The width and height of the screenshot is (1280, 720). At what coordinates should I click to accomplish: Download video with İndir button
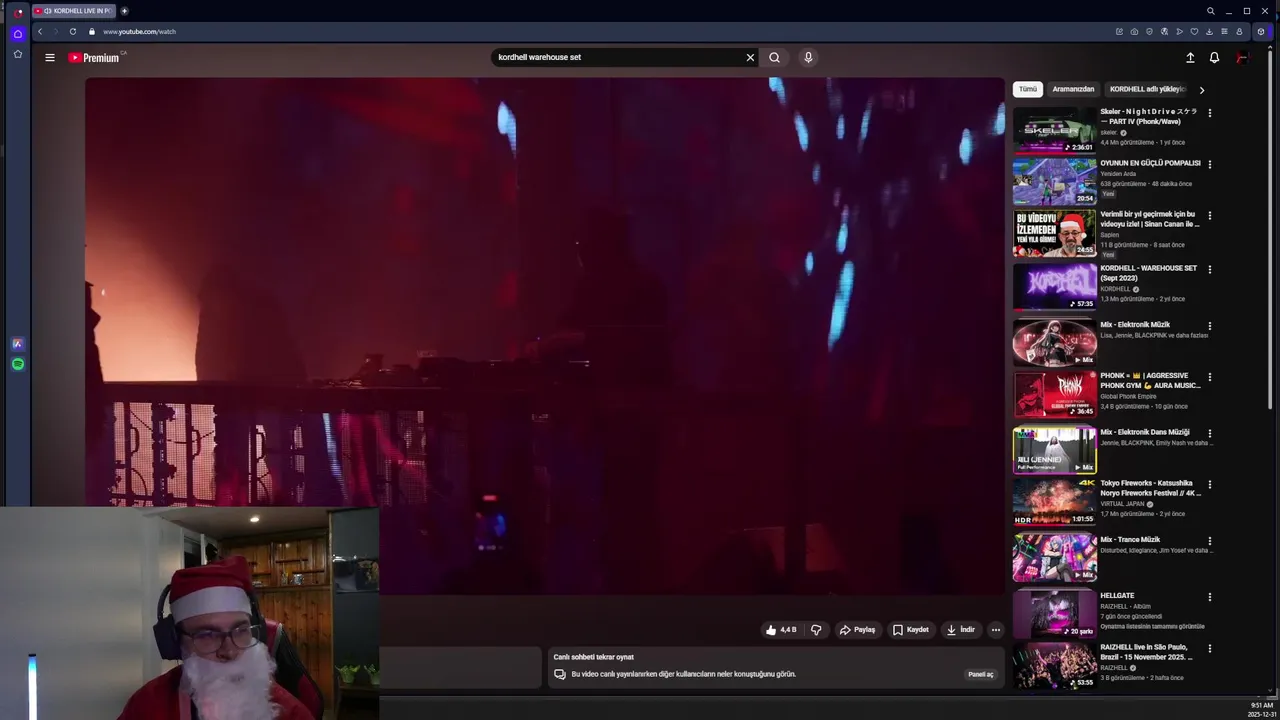(961, 630)
